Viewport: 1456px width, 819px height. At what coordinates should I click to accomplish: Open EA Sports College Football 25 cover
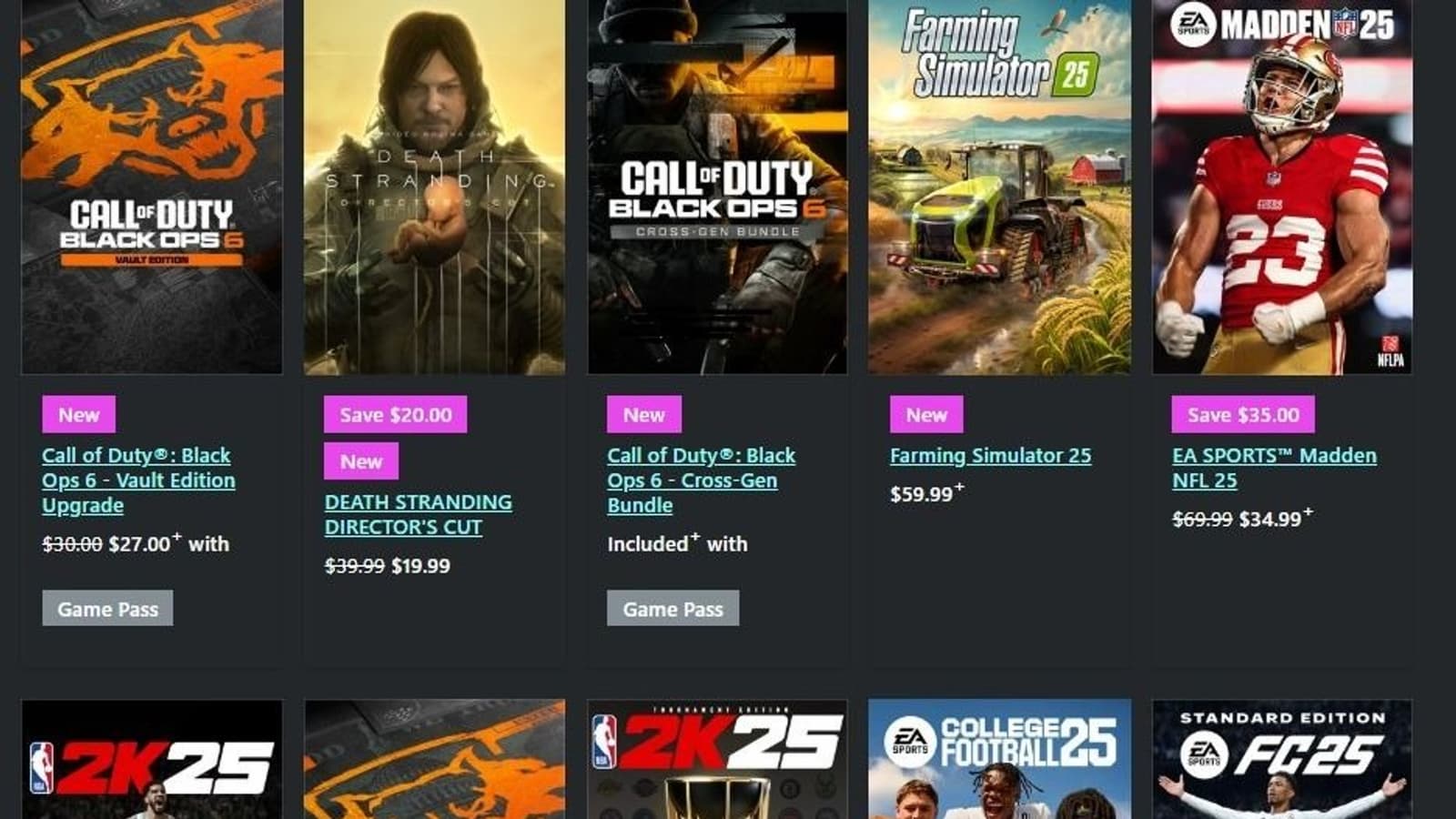(999, 760)
